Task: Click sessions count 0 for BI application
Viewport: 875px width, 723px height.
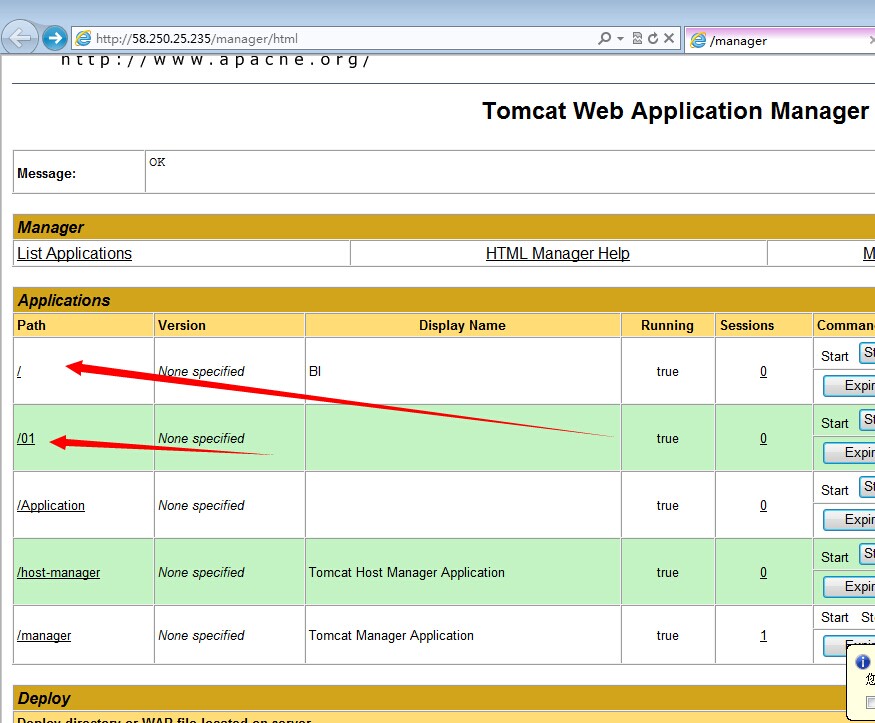Action: click(x=763, y=372)
